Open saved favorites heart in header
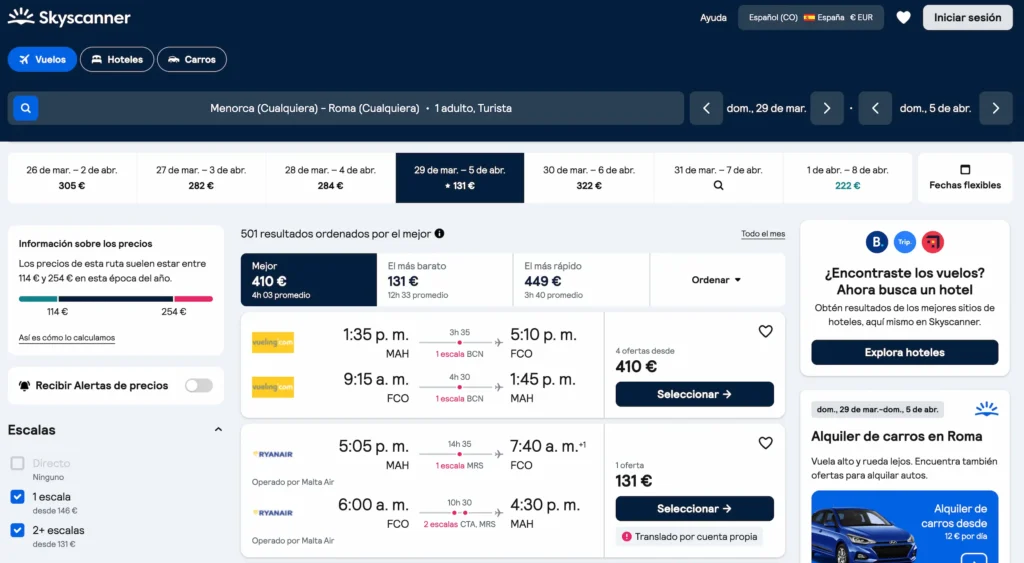The height and width of the screenshot is (563, 1024). pyautogui.click(x=903, y=18)
